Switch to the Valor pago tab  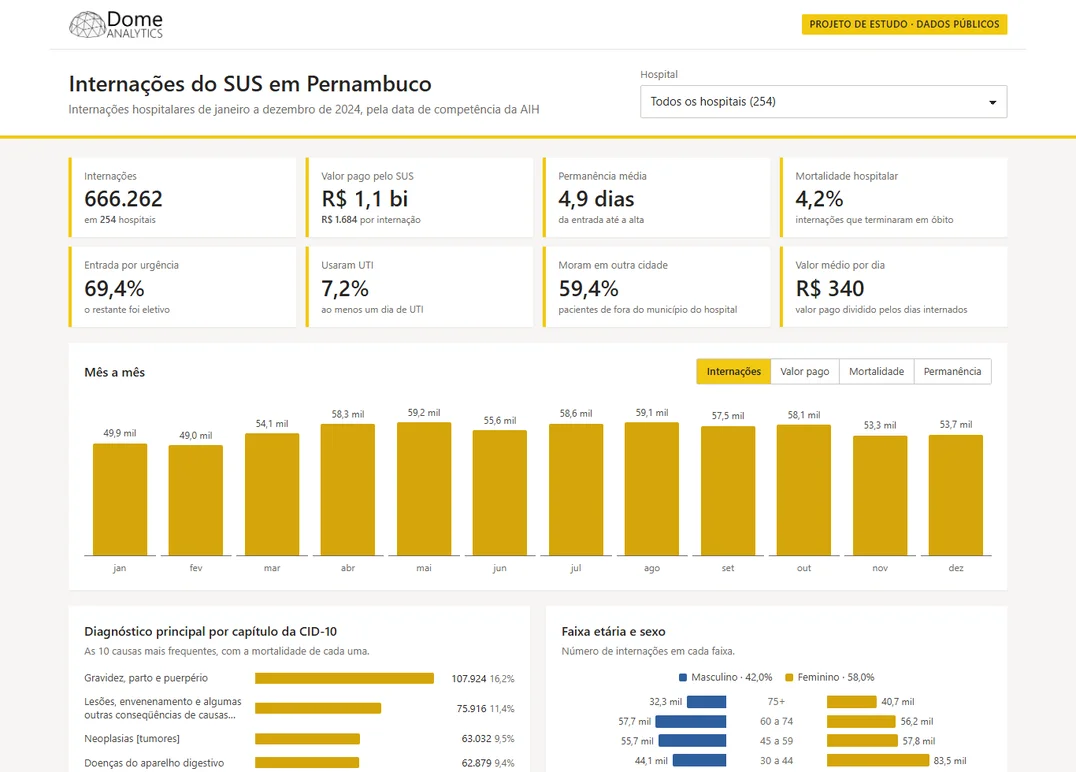804,371
